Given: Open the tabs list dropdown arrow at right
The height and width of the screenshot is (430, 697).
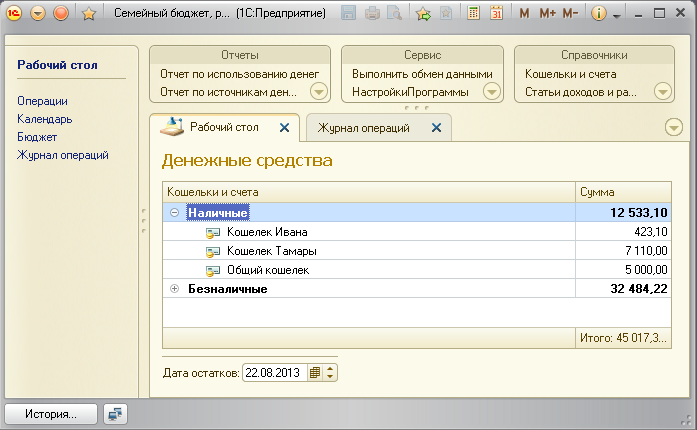Looking at the screenshot, I should [674, 128].
